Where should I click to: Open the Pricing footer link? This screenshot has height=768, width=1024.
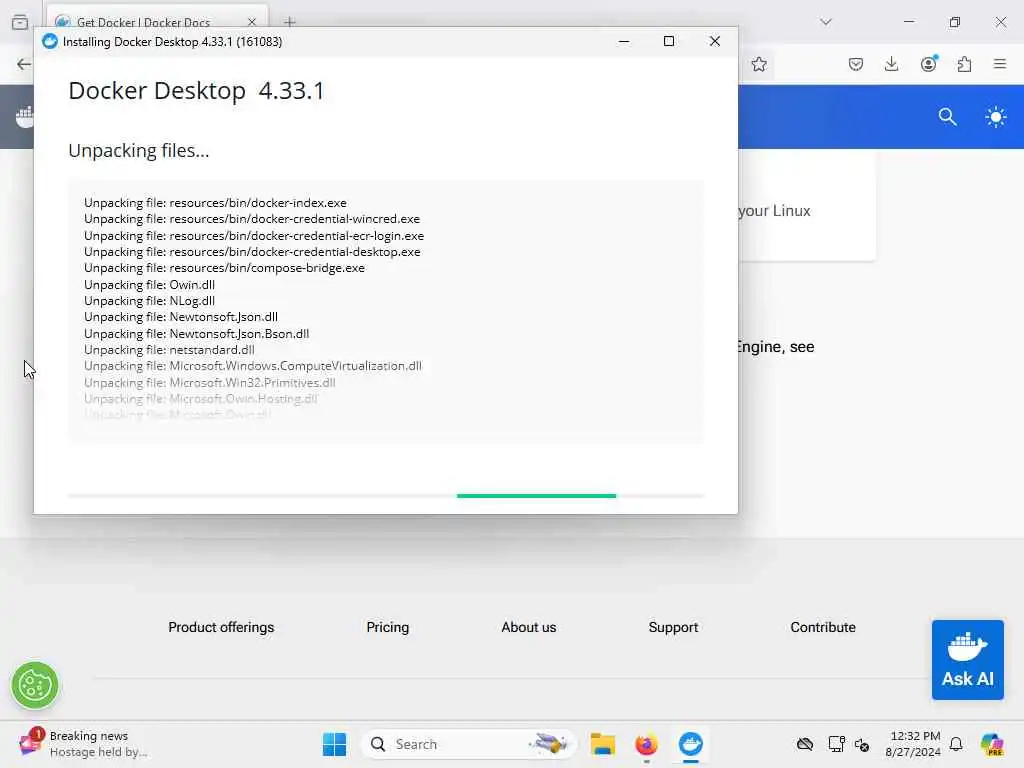point(387,627)
